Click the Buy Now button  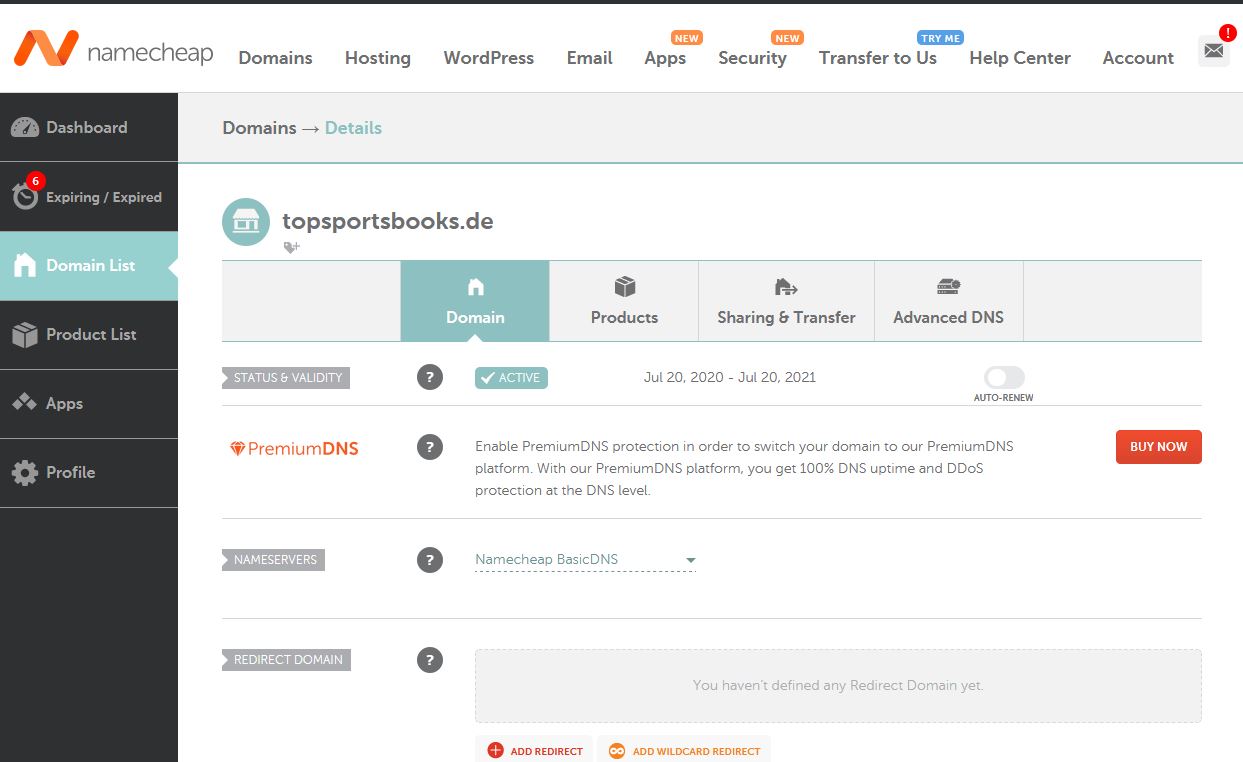point(1159,447)
